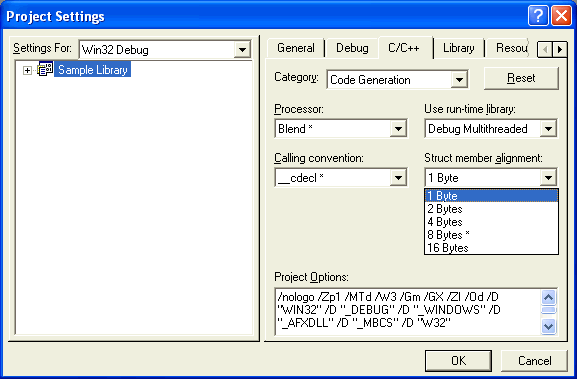Confirm settings with the OK button

pyautogui.click(x=458, y=361)
